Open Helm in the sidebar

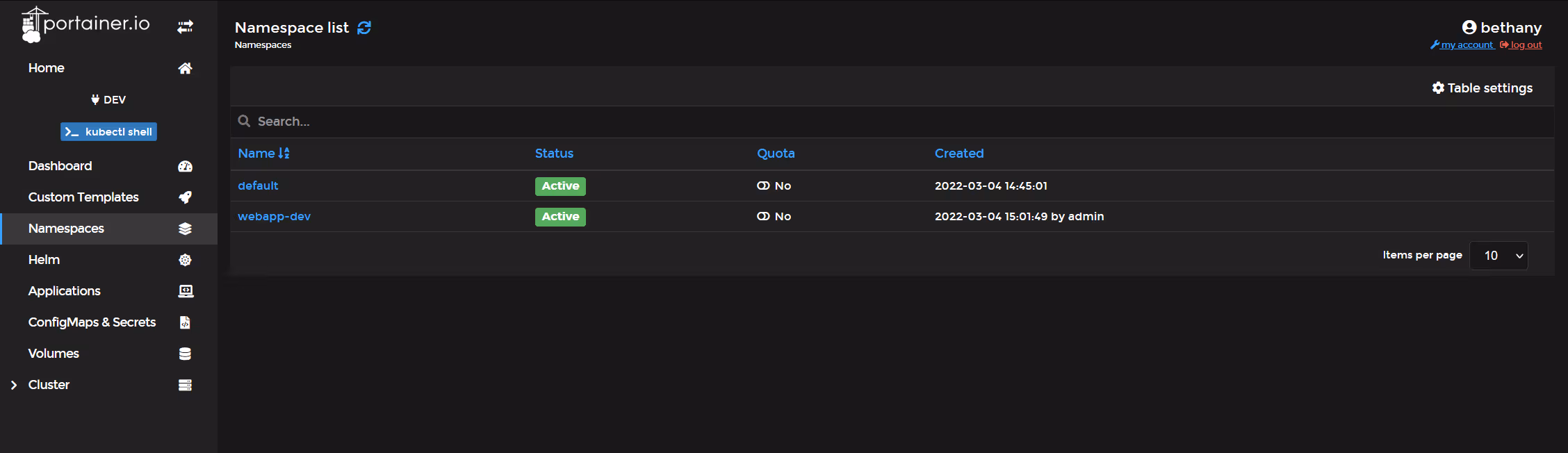point(44,260)
